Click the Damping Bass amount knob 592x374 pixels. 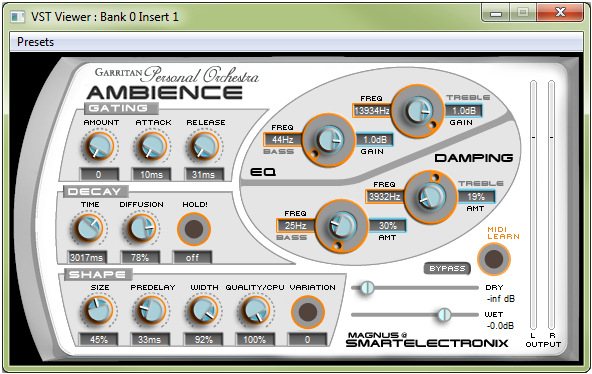(x=341, y=226)
